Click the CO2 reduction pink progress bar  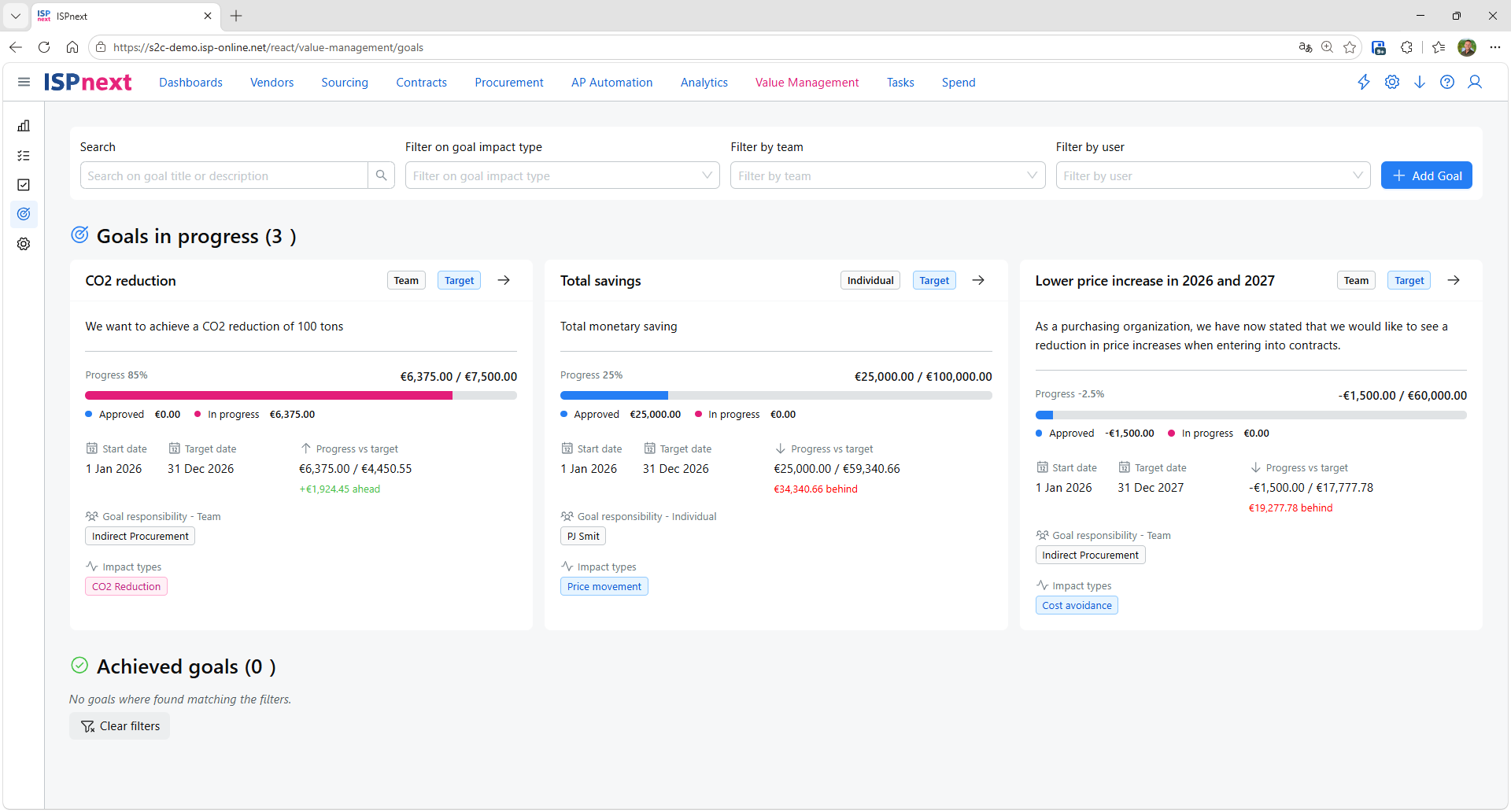point(269,395)
